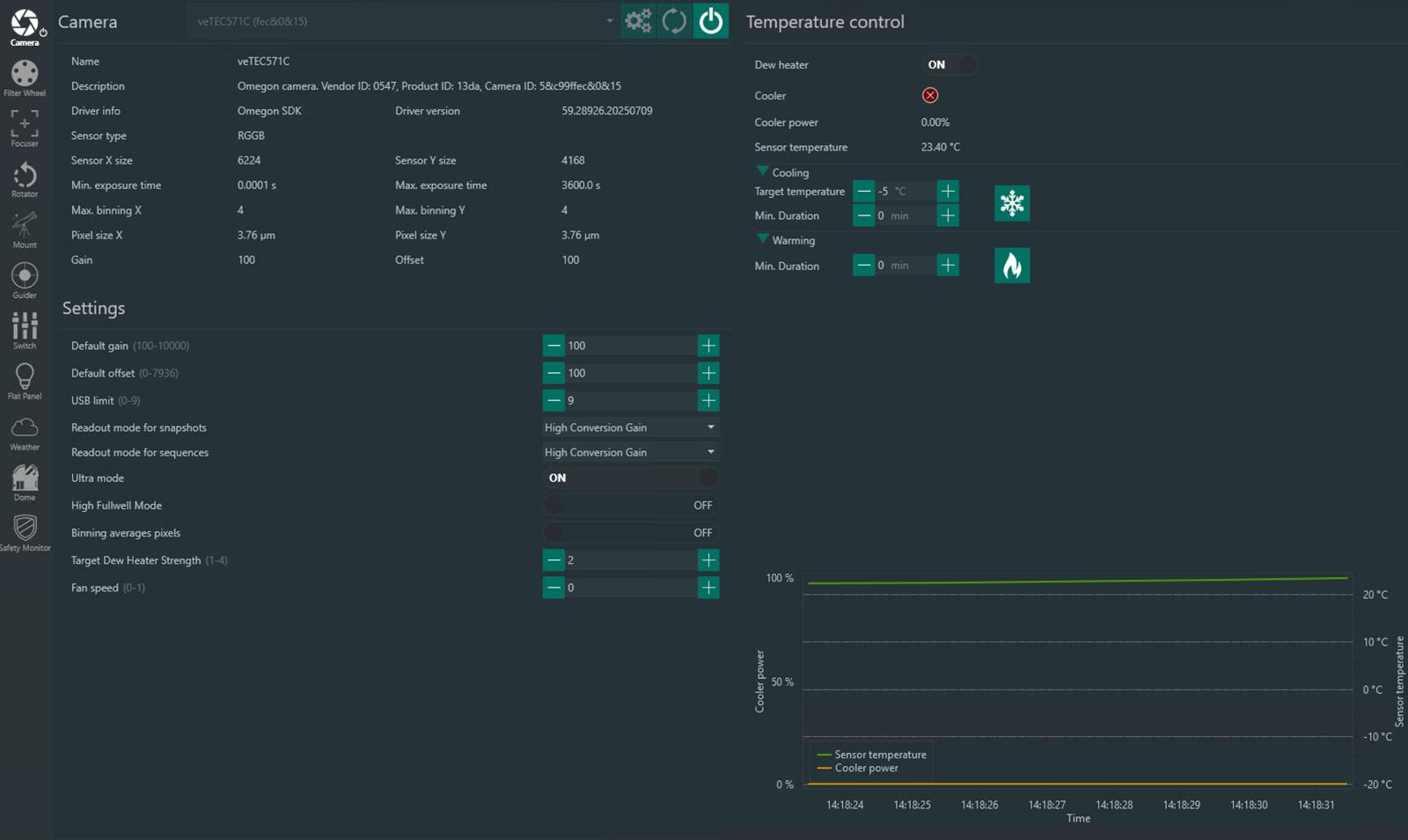
Task: Increase USB limit value
Action: pos(708,400)
